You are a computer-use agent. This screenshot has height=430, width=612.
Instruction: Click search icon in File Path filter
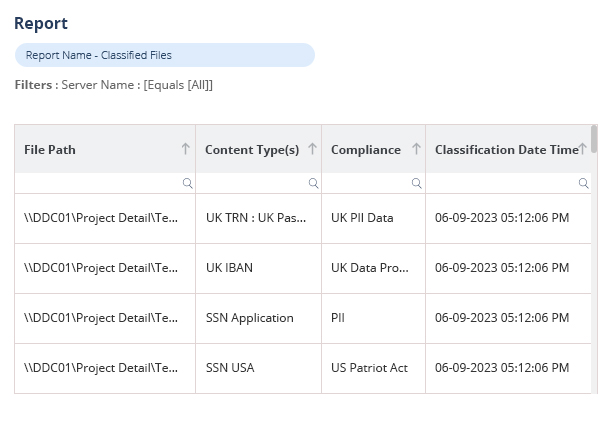coord(186,184)
